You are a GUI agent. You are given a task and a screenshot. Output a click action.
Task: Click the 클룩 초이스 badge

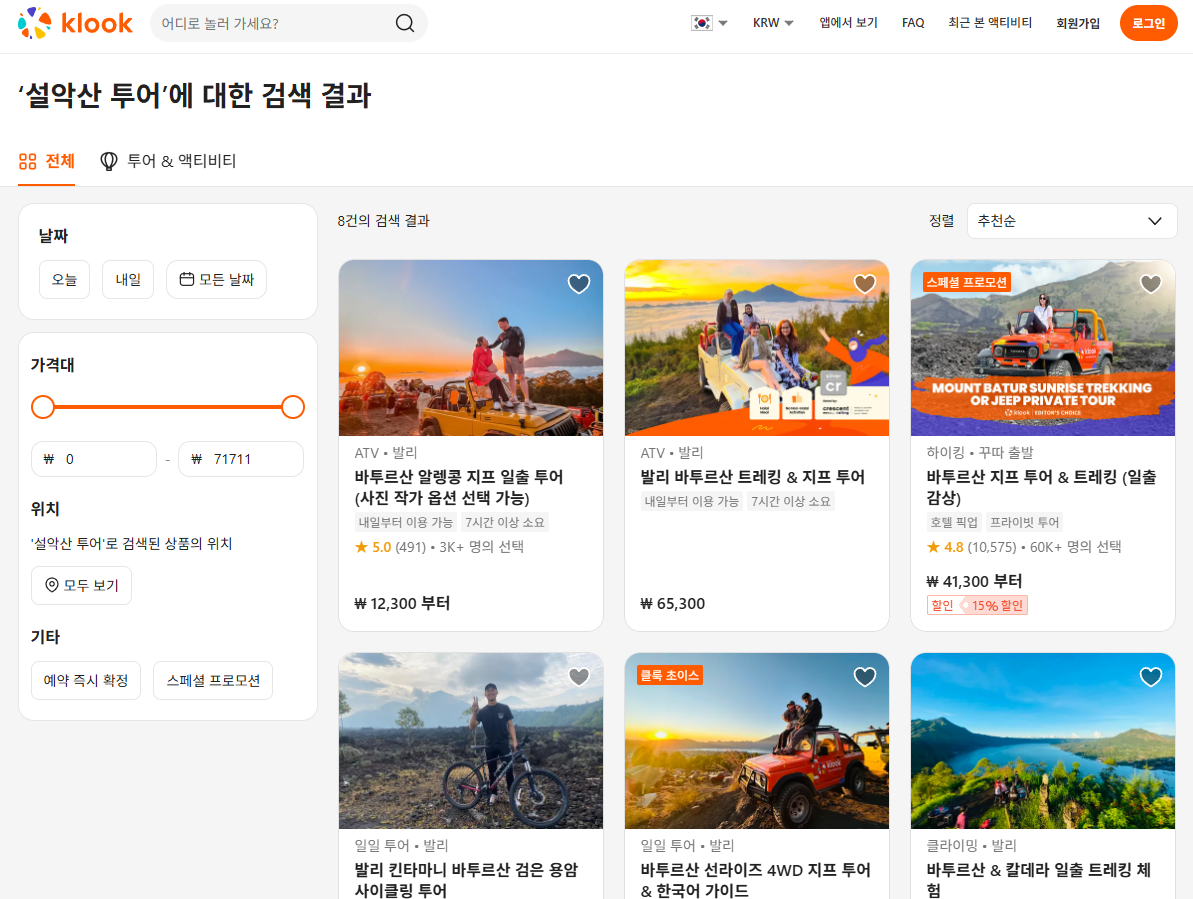pyautogui.click(x=670, y=675)
